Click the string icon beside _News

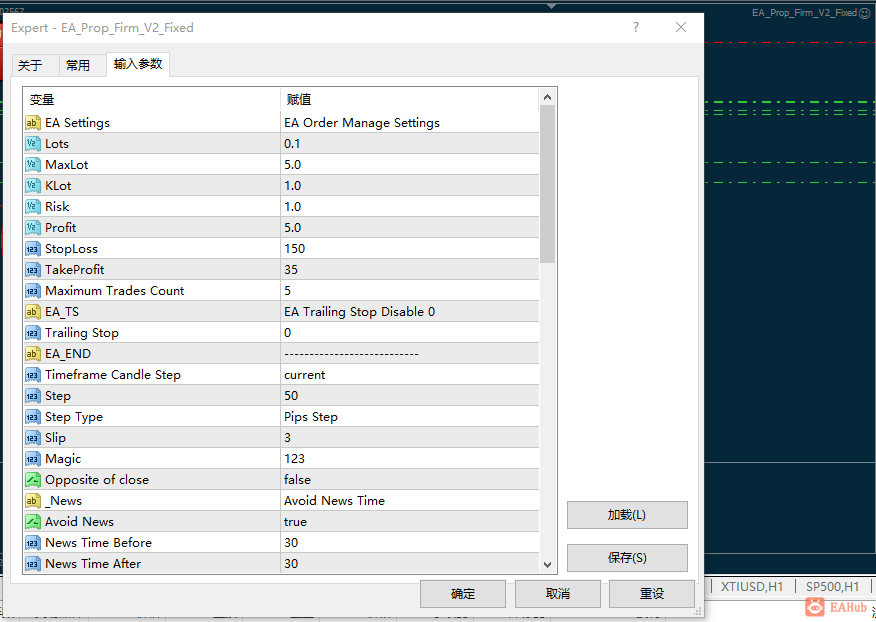[x=32, y=501]
